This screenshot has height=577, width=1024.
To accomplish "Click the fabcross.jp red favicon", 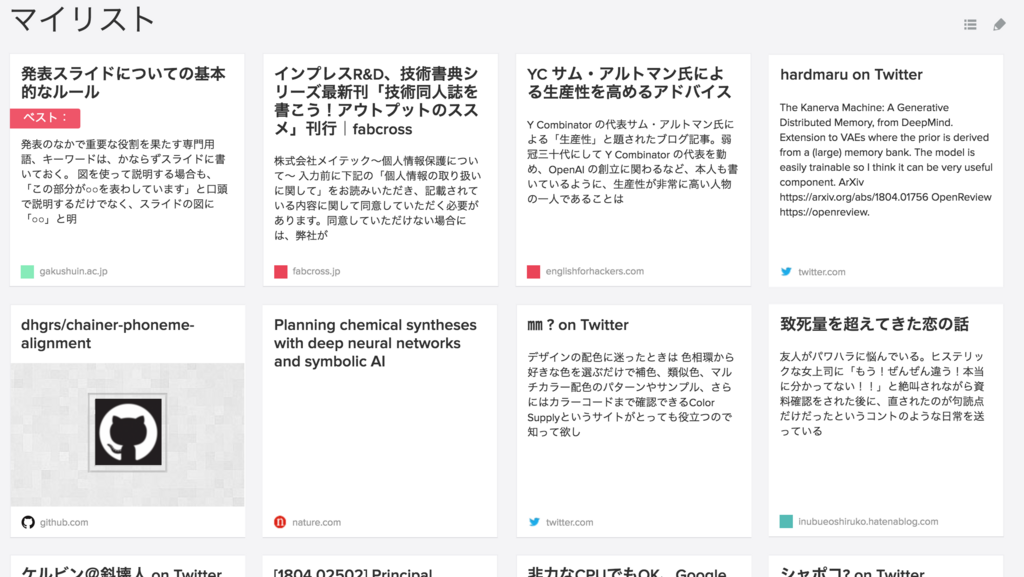I will [281, 272].
